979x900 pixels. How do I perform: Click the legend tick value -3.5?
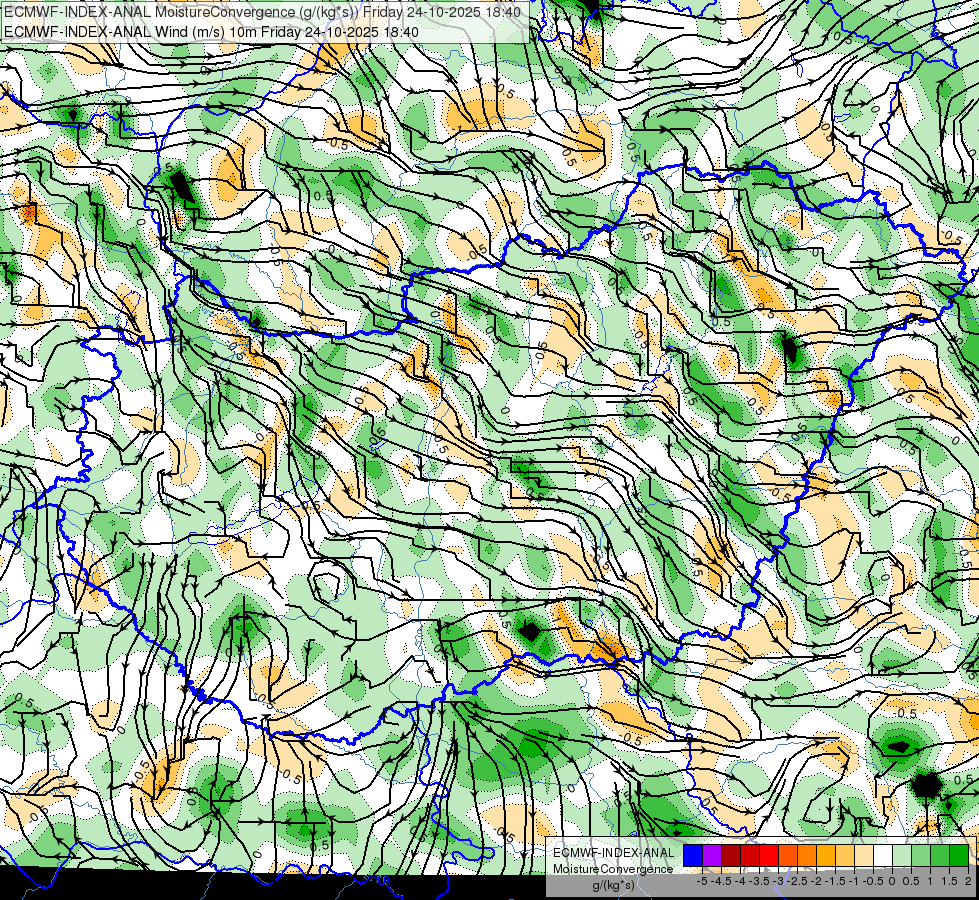759,881
